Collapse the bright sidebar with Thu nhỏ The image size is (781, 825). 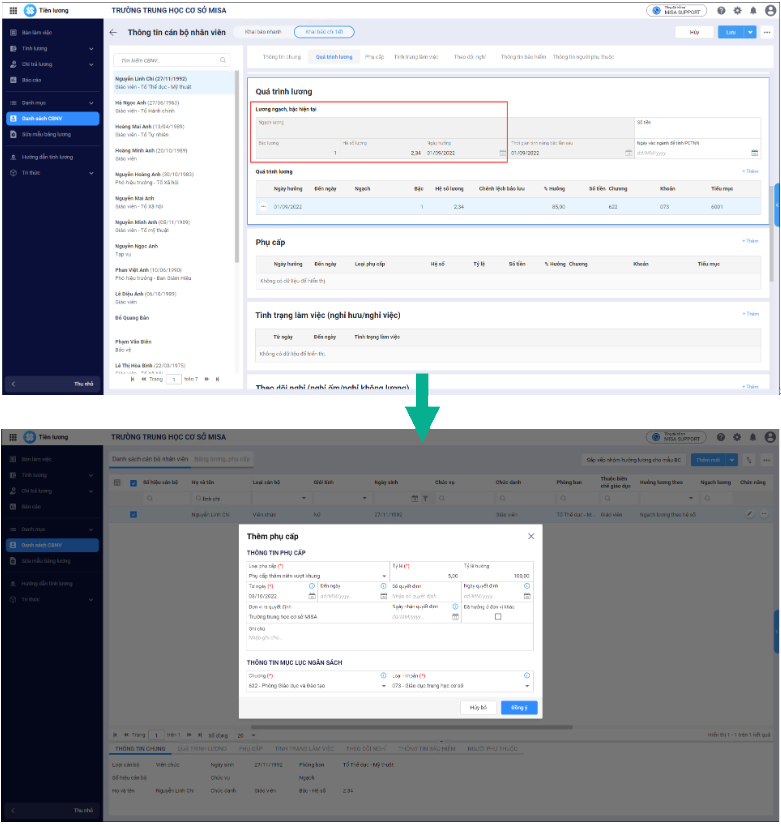[53, 384]
